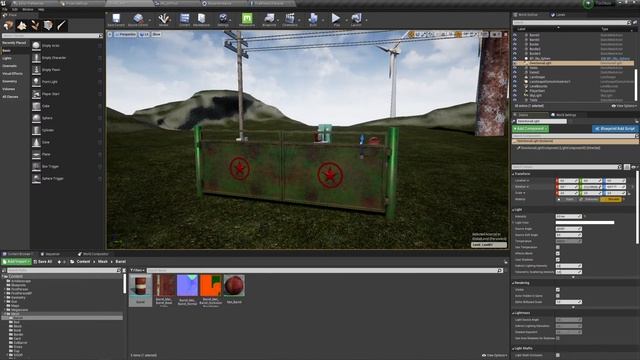The height and width of the screenshot is (360, 640).
Task: Click the Launch toolbar icon
Action: pos(356,19)
